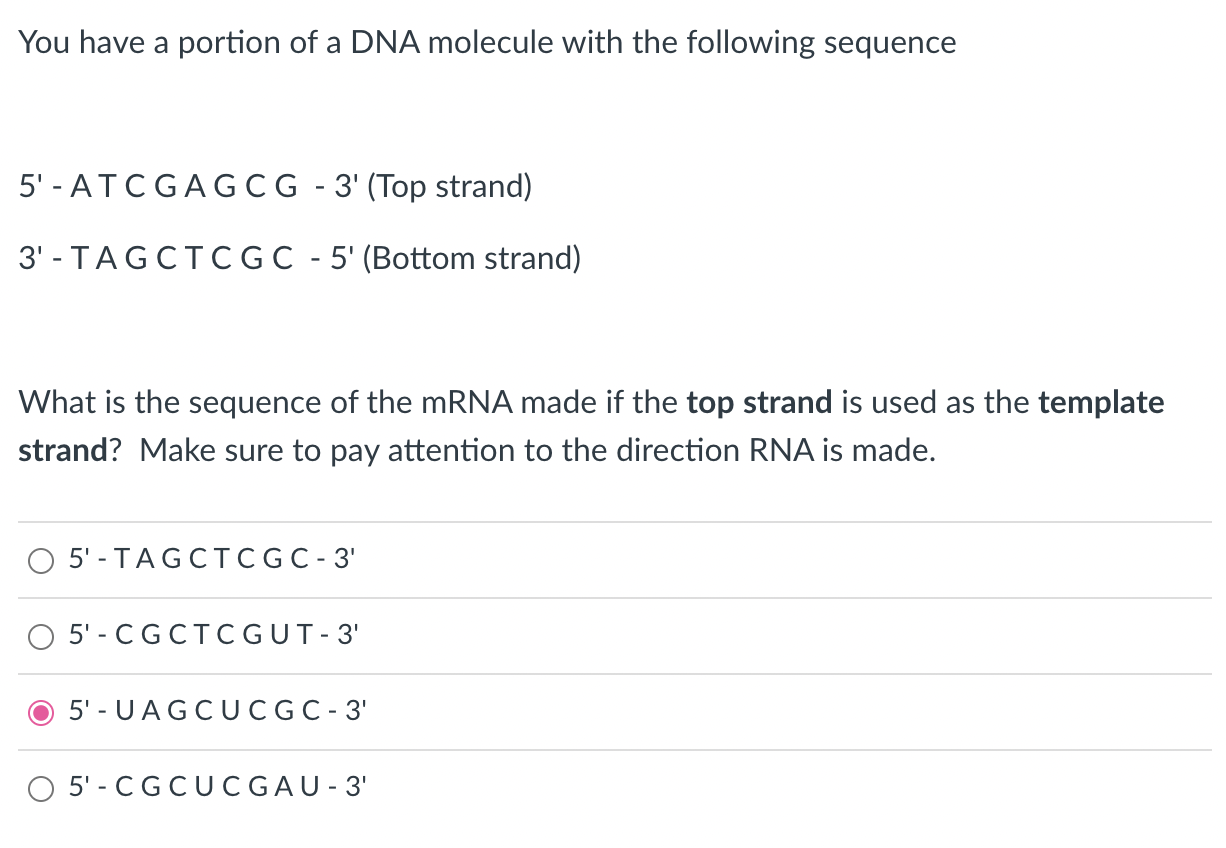Image resolution: width=1226 pixels, height=848 pixels.
Task: Click the question title line
Action: click(x=487, y=42)
